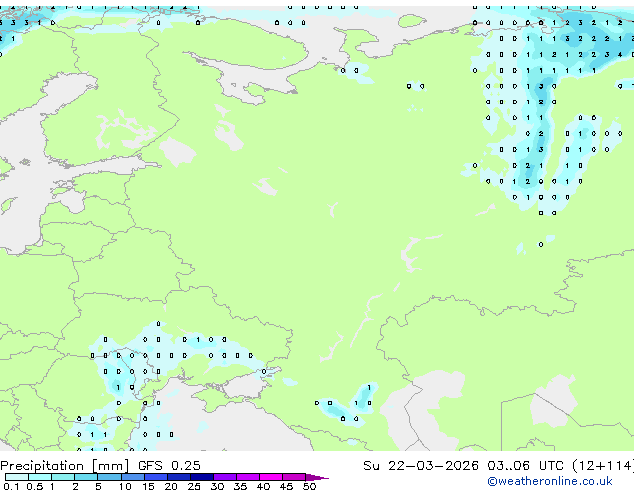Click the 0.1–0.5 mm legend swatch
Viewport: 634px width, 490px height.
[x=17, y=477]
